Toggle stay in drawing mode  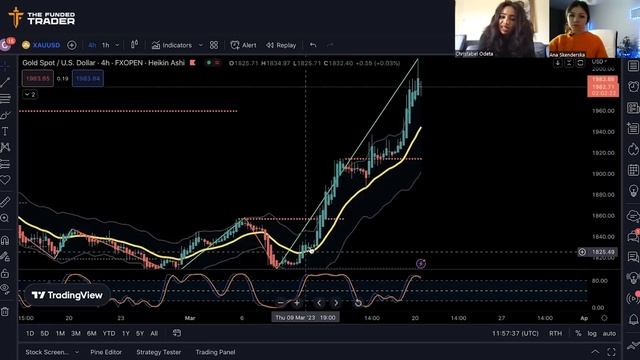tap(5, 257)
